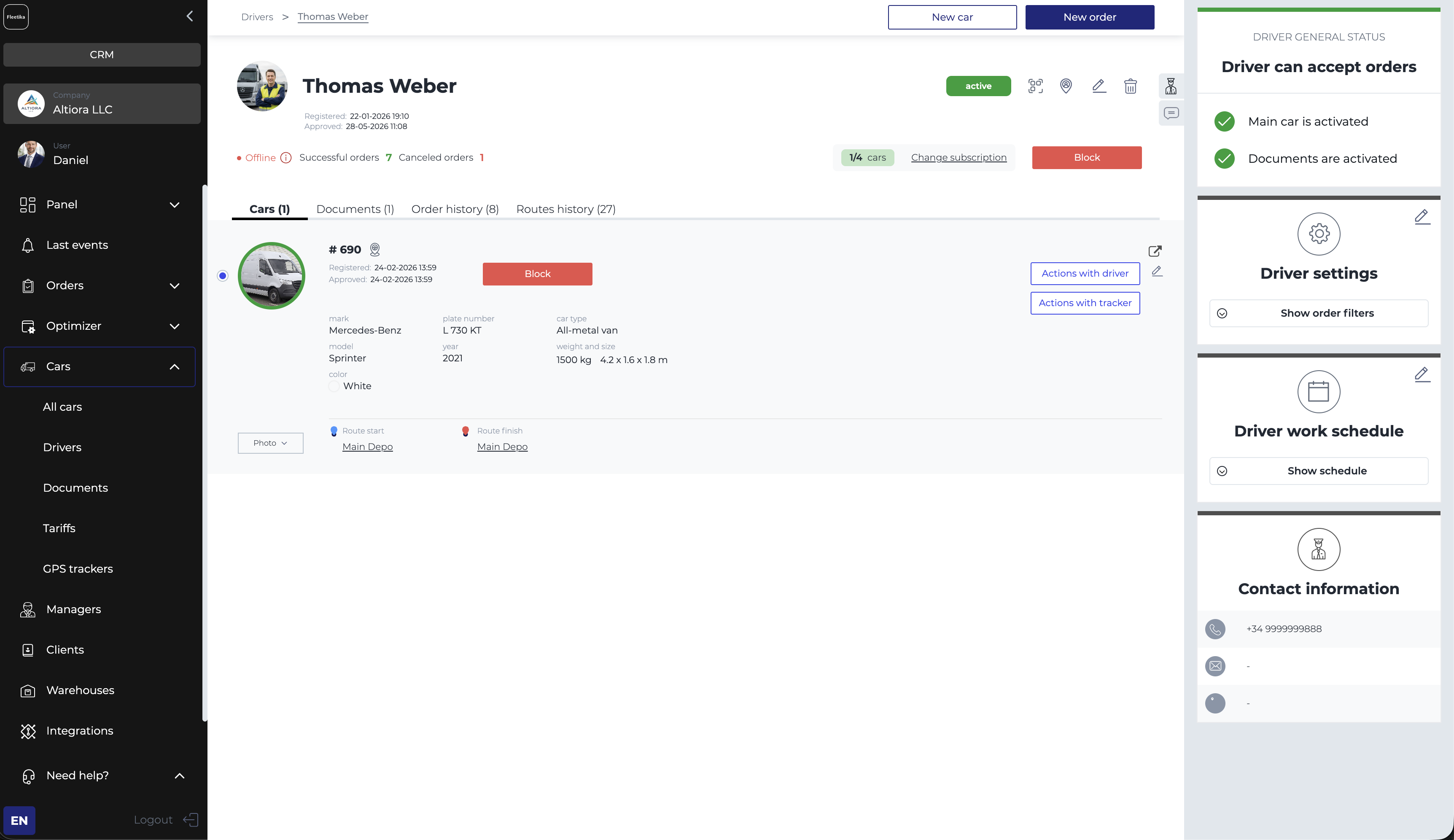Edit Thomas Weber's profile with the pencil icon

click(x=1099, y=86)
